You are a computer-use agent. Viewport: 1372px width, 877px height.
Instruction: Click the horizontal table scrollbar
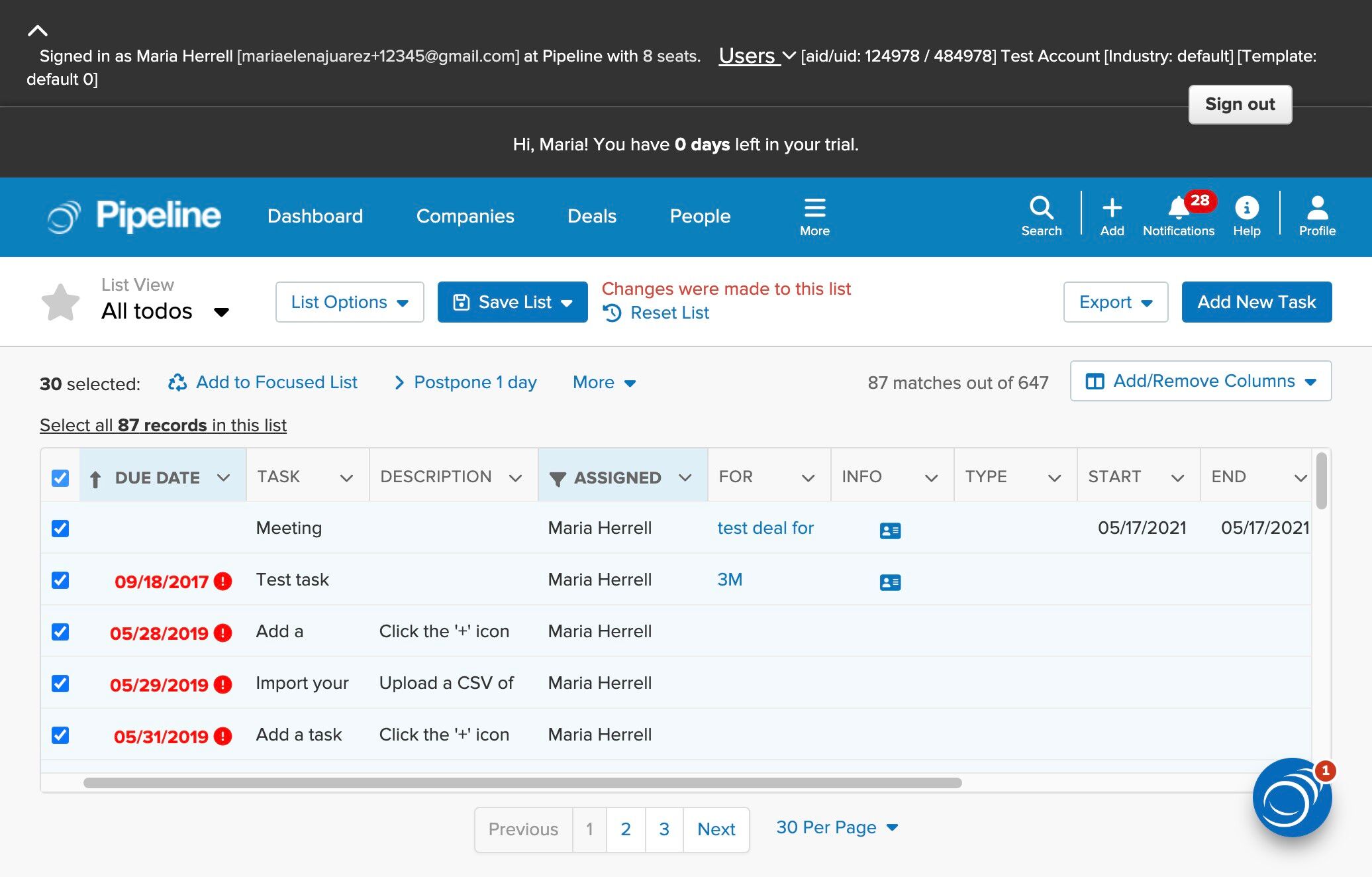click(522, 783)
